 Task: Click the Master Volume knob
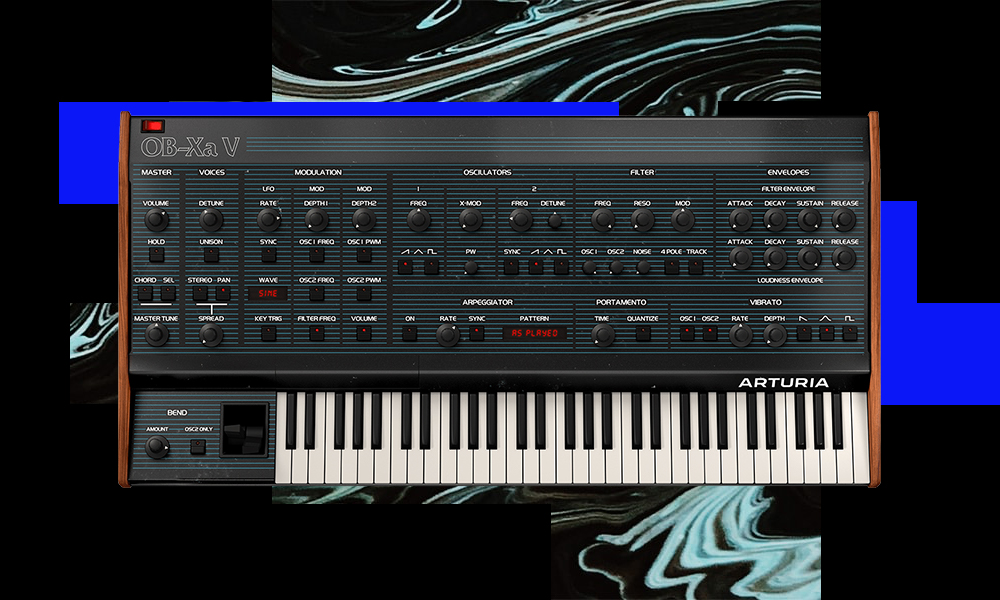156,220
